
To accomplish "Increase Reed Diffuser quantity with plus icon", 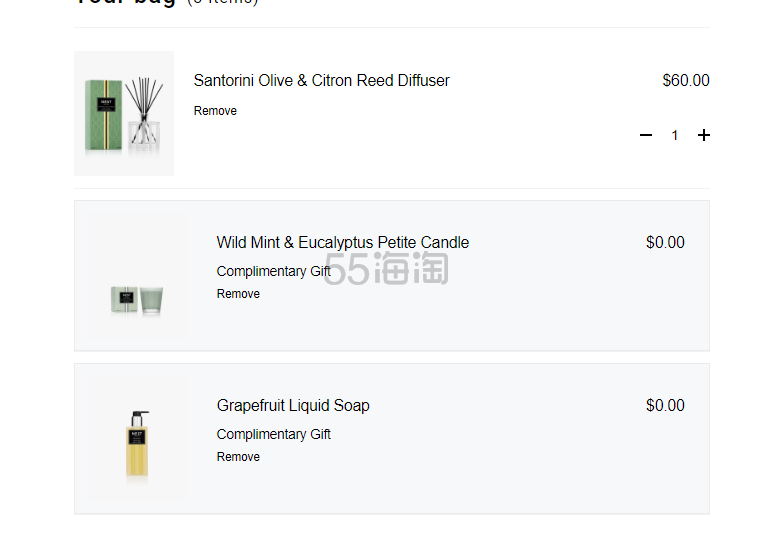I will (x=703, y=135).
